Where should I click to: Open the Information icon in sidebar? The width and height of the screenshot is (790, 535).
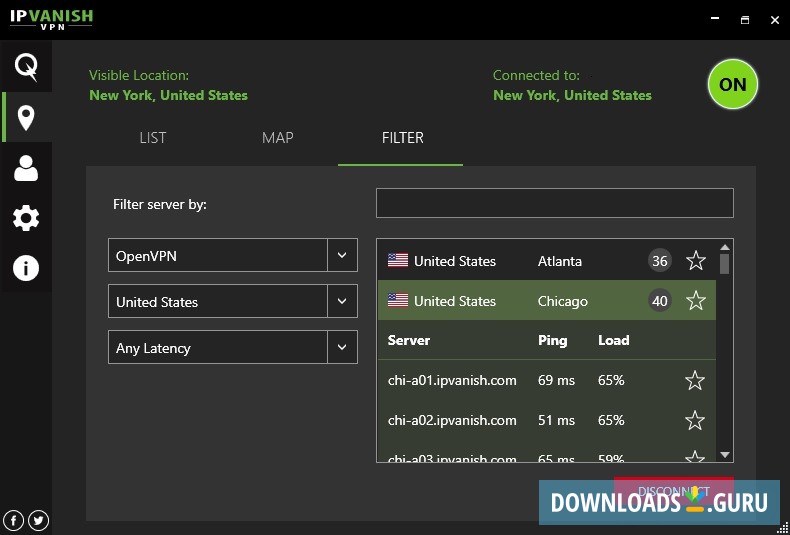click(x=26, y=268)
